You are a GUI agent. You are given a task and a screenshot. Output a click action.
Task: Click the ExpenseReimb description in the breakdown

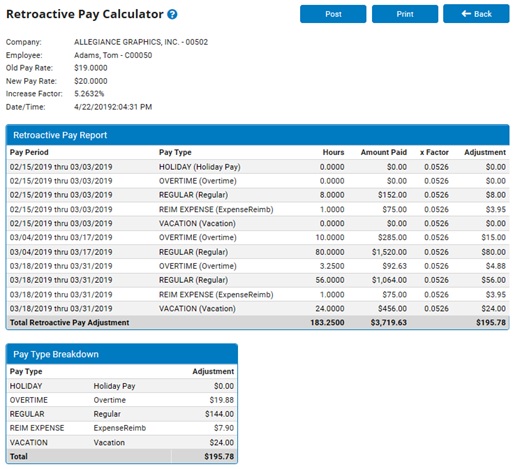tap(120, 428)
